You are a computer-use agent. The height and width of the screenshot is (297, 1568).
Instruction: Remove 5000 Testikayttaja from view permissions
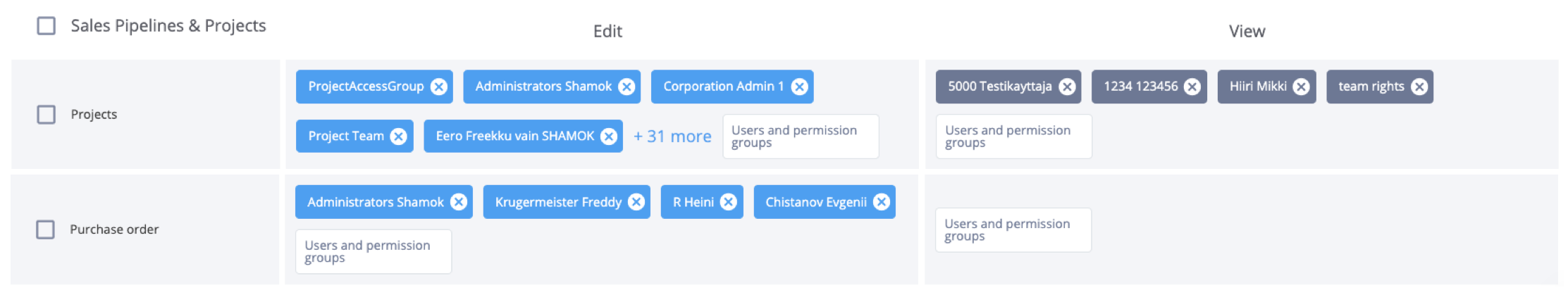1068,87
